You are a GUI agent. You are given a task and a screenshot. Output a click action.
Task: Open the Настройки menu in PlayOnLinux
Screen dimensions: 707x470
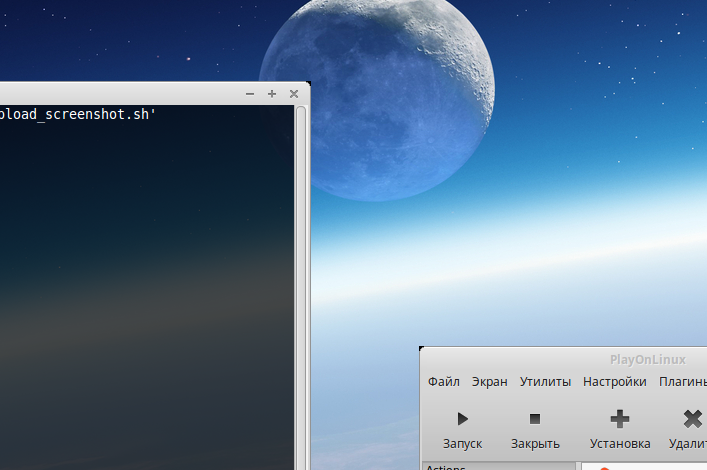coord(615,382)
